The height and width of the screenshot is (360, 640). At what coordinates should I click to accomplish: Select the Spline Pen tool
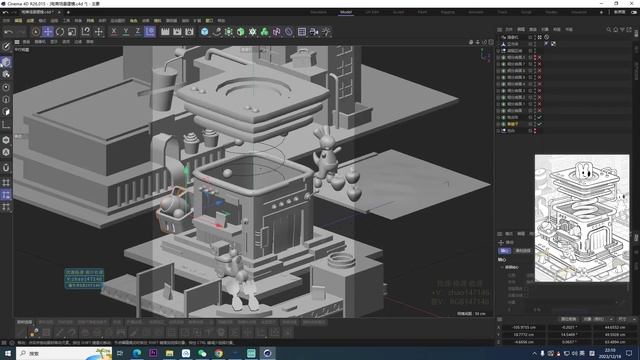tap(217, 32)
